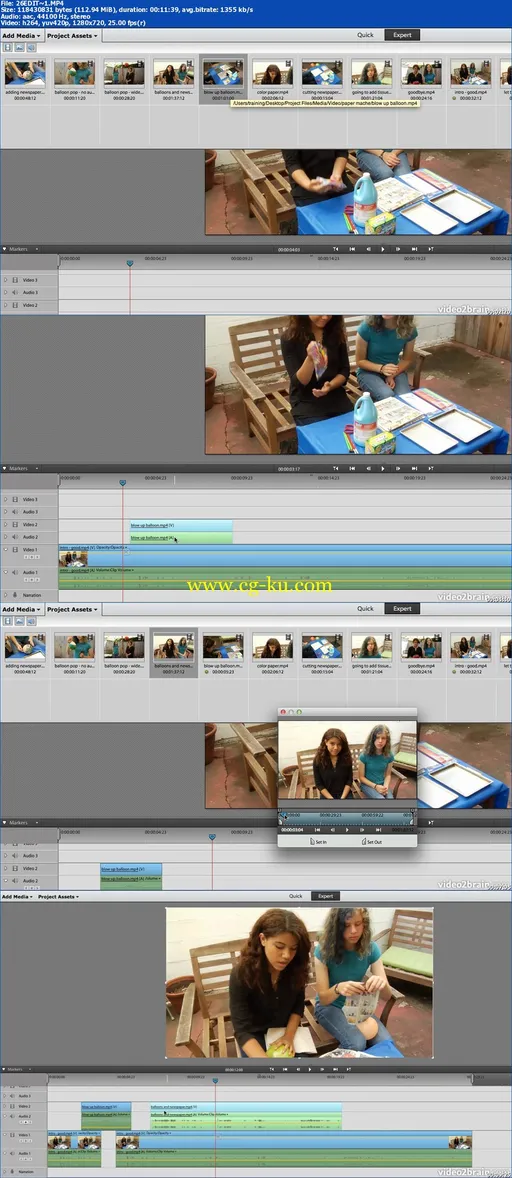Go to clip start in floating preview window

pos(318,829)
